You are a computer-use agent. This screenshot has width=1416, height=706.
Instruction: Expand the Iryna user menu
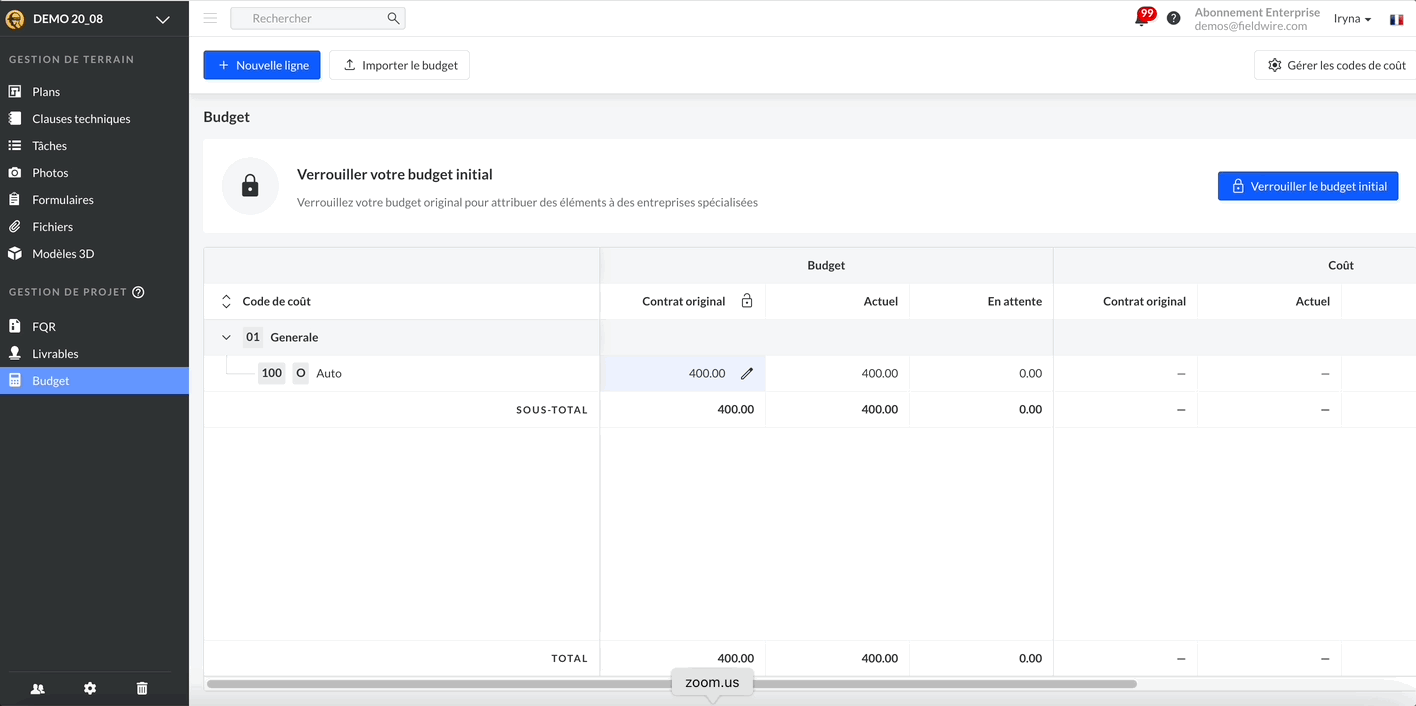pos(1352,19)
